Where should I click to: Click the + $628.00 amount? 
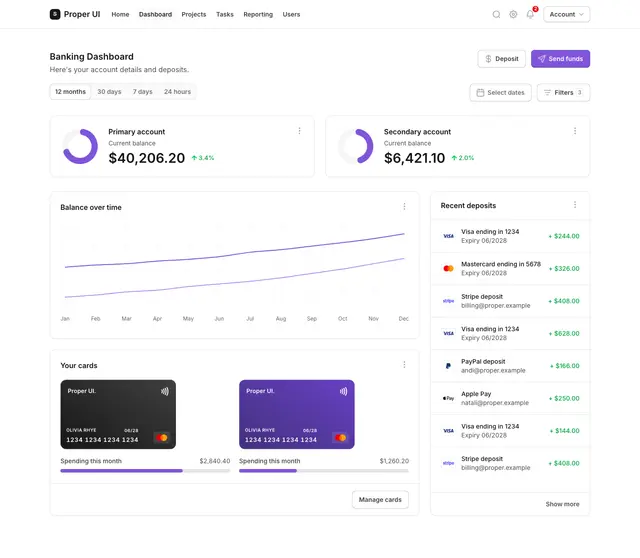(564, 333)
